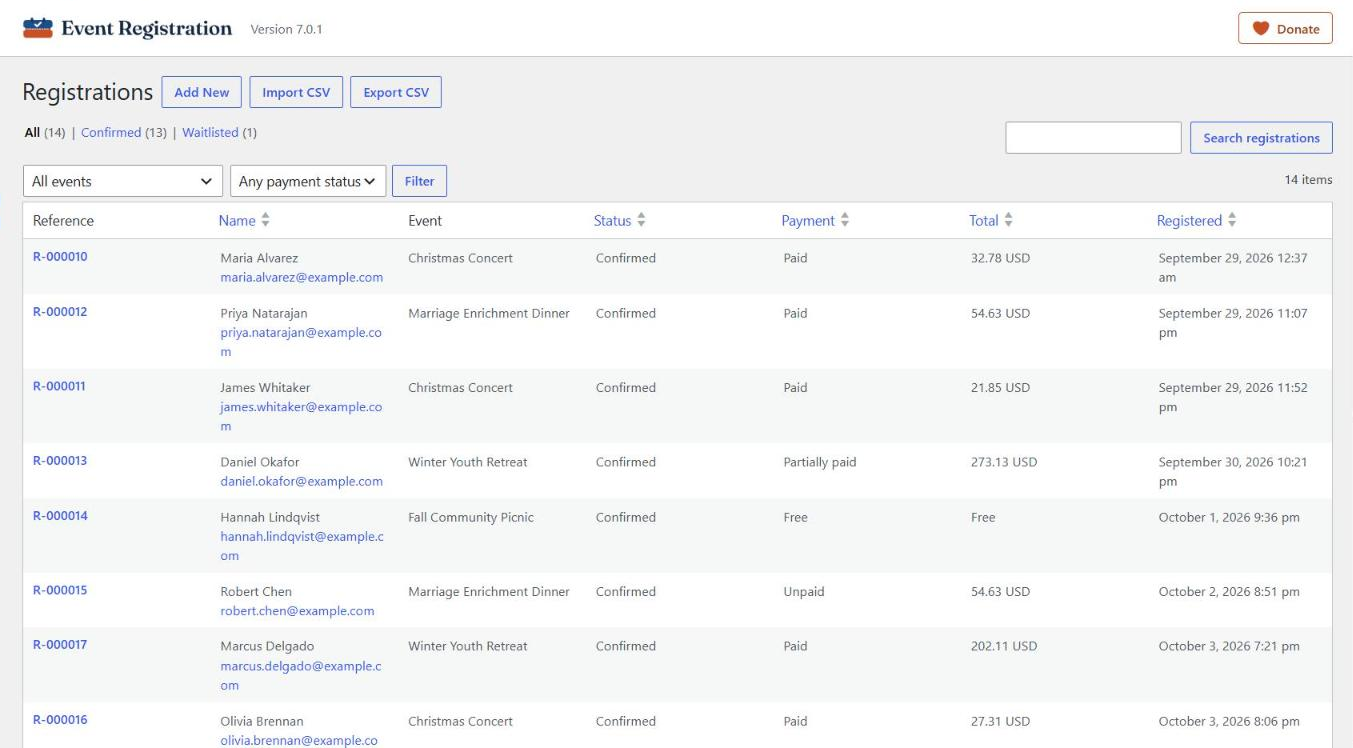Screen dimensions: 1353x748
Task: Open the All events dropdown
Action: click(x=123, y=181)
